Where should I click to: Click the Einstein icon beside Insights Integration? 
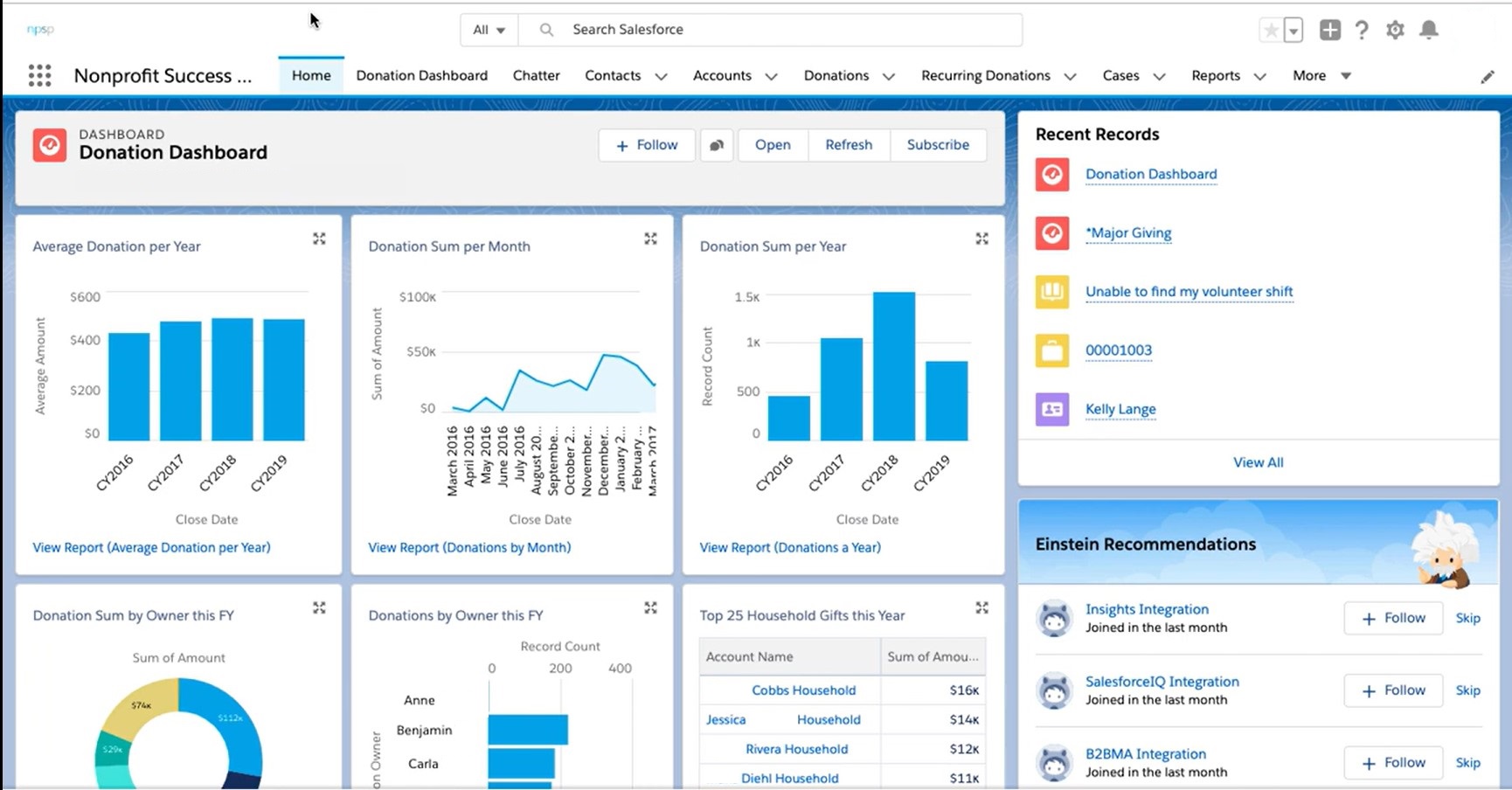click(1054, 618)
